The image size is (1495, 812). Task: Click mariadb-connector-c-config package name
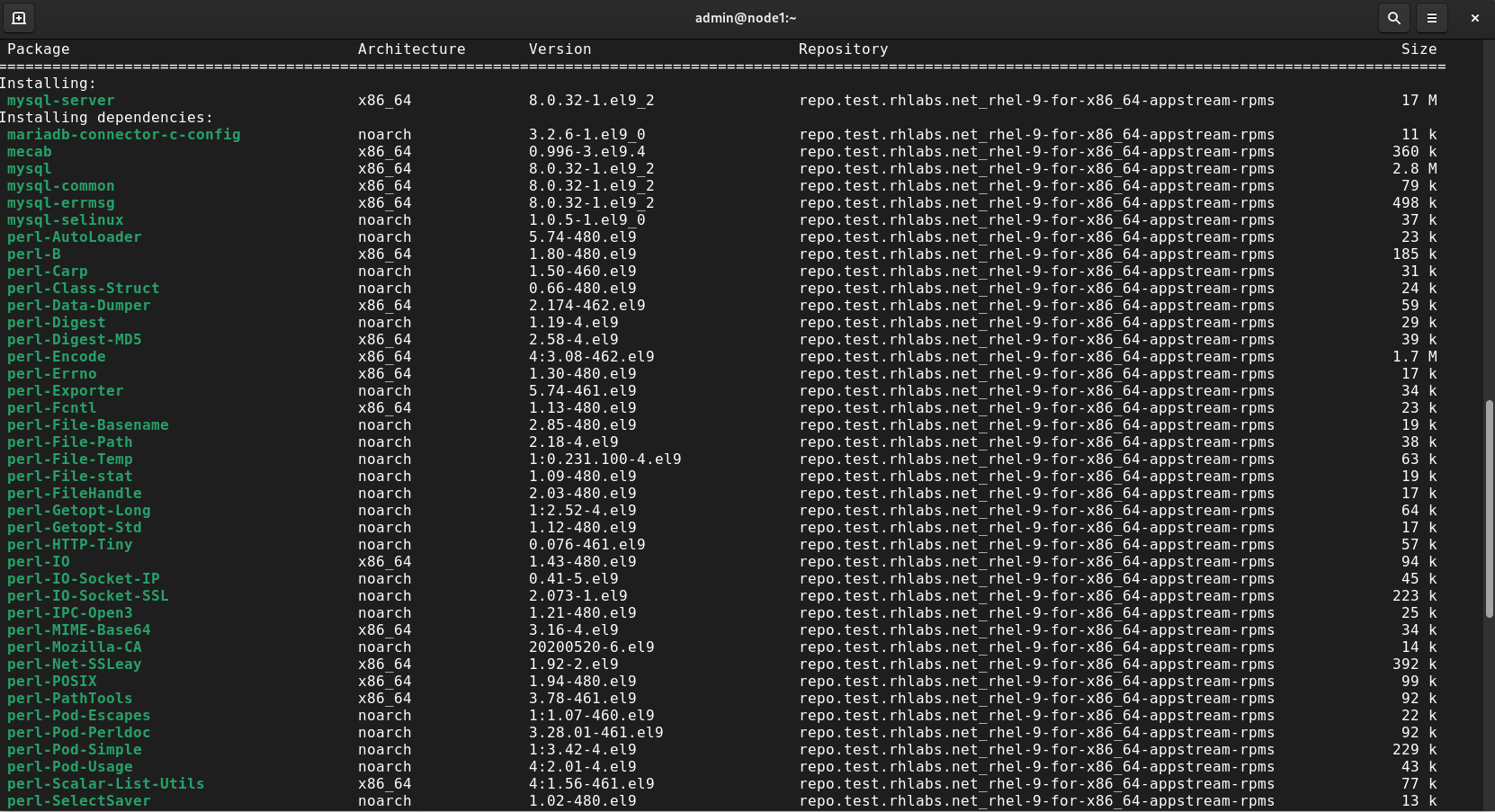[124, 135]
